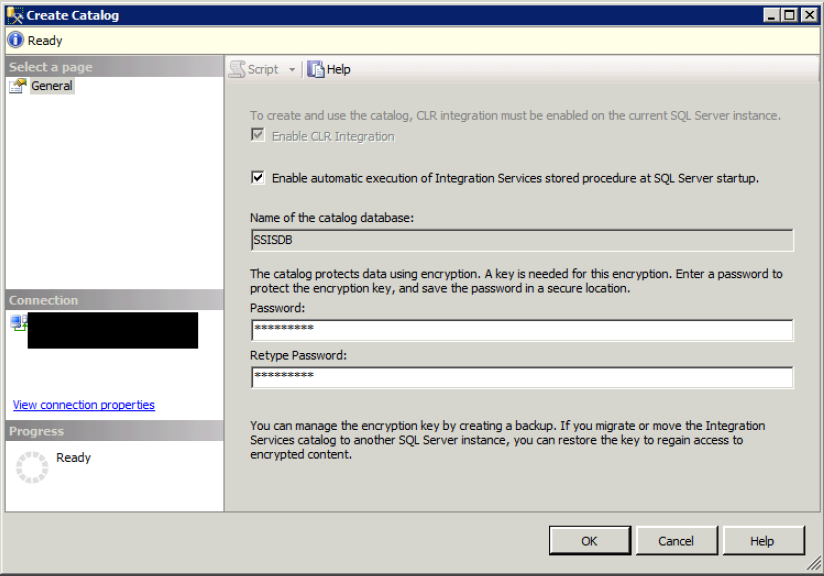The height and width of the screenshot is (576, 824).
Task: Open the Script dropdown arrow
Action: [292, 69]
